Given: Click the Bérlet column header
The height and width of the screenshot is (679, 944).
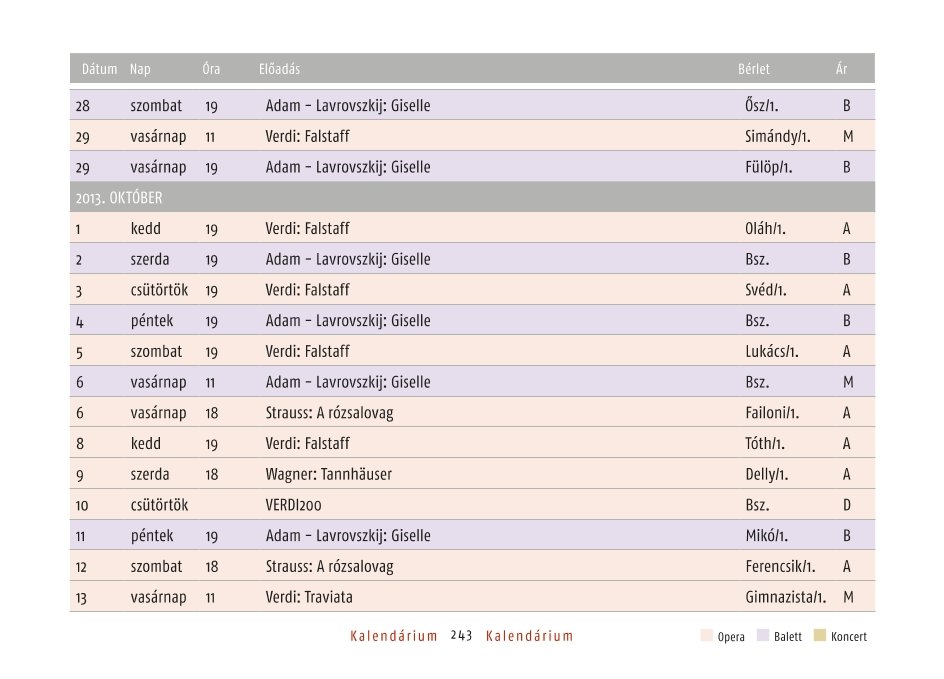Looking at the screenshot, I should [754, 69].
